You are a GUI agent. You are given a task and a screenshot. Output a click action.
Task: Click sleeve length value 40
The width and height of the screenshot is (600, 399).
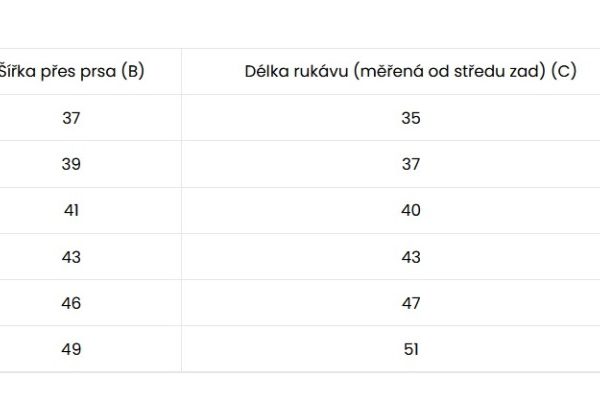[411, 210]
